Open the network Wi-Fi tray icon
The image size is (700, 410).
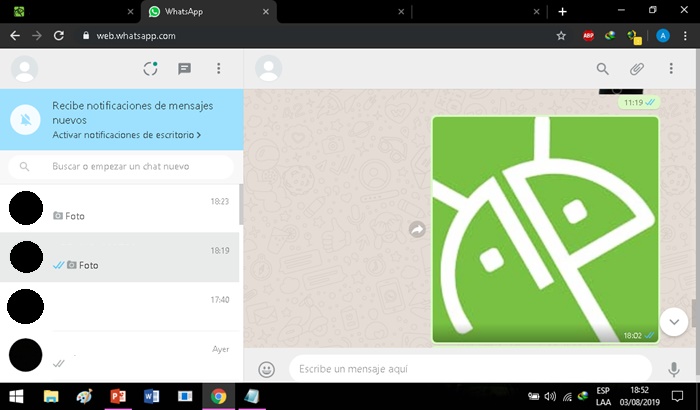coord(567,396)
